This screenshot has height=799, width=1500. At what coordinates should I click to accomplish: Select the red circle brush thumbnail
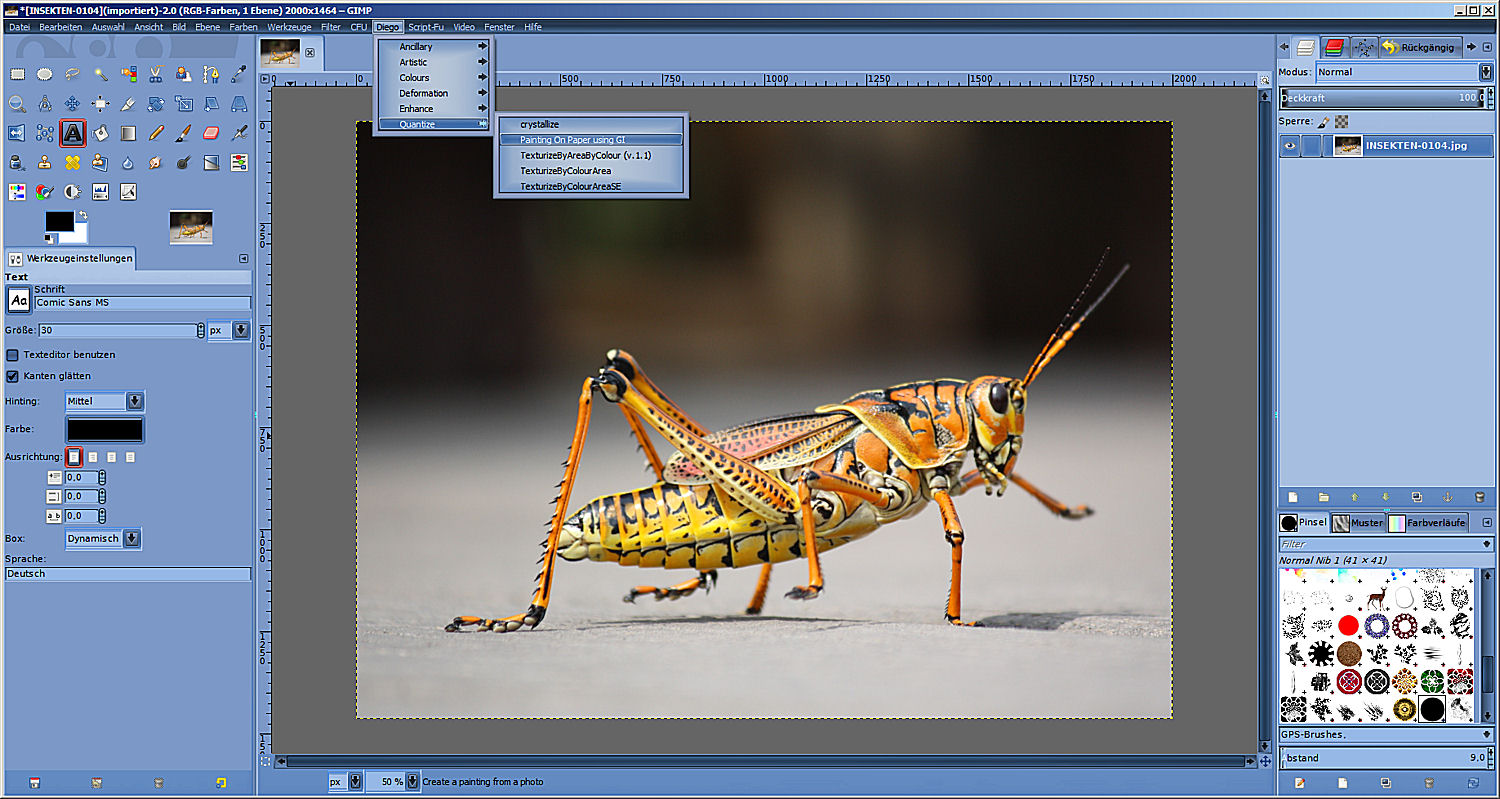point(1348,626)
